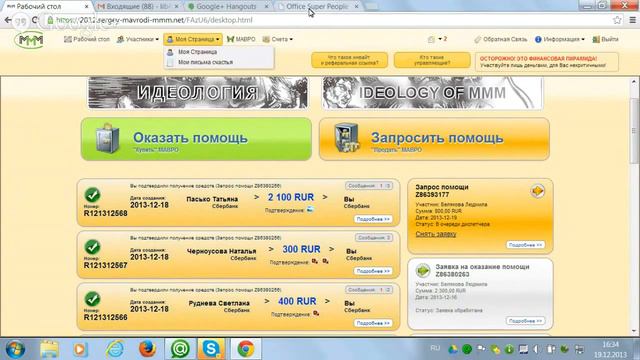This screenshot has height=360, width=640.
Task: Open Skype from taskbar
Action: tap(211, 349)
